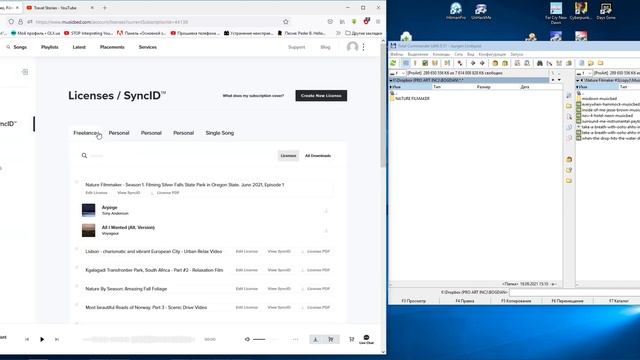The width and height of the screenshot is (640, 360).
Task: Click the more options dots in the player bar
Action: pos(296,339)
